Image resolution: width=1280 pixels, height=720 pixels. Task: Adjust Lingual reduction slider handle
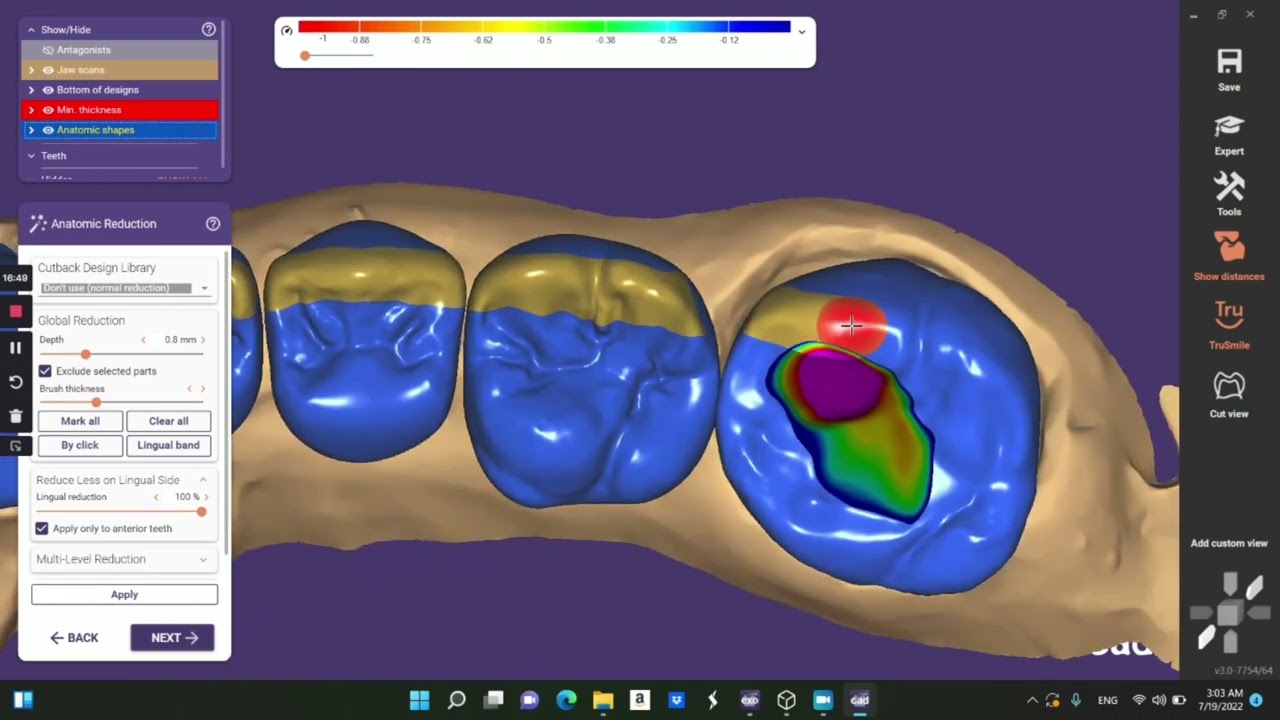click(x=201, y=511)
